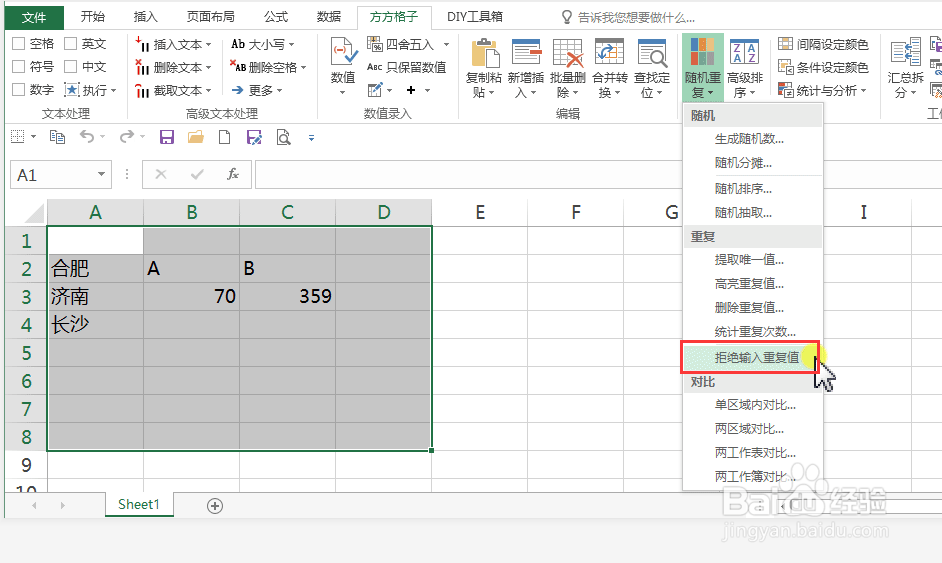Click the New blank document icon
Viewport: 942px width, 563px height.
224,138
